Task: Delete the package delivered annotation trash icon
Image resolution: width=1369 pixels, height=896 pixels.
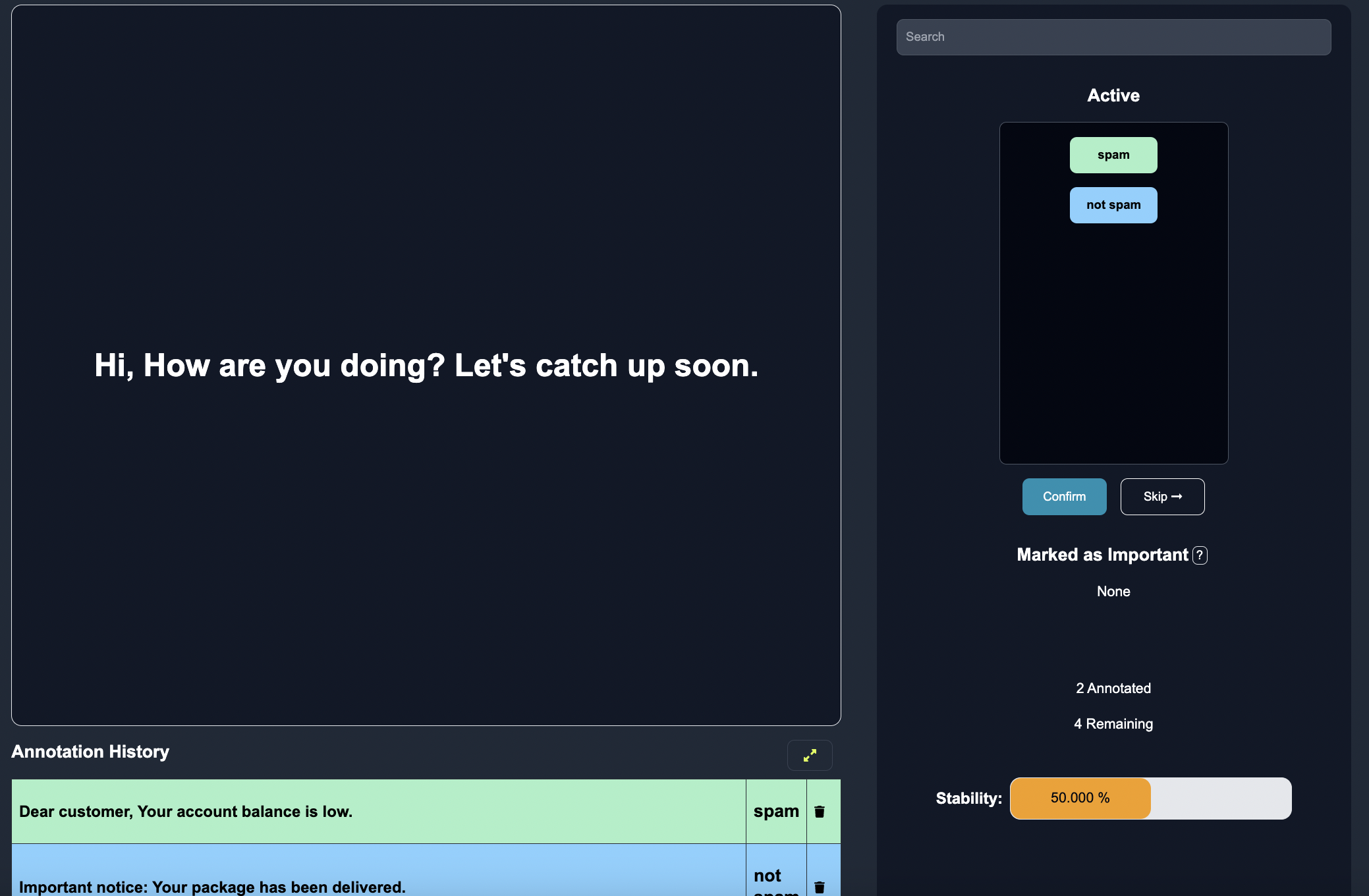Action: (x=820, y=887)
